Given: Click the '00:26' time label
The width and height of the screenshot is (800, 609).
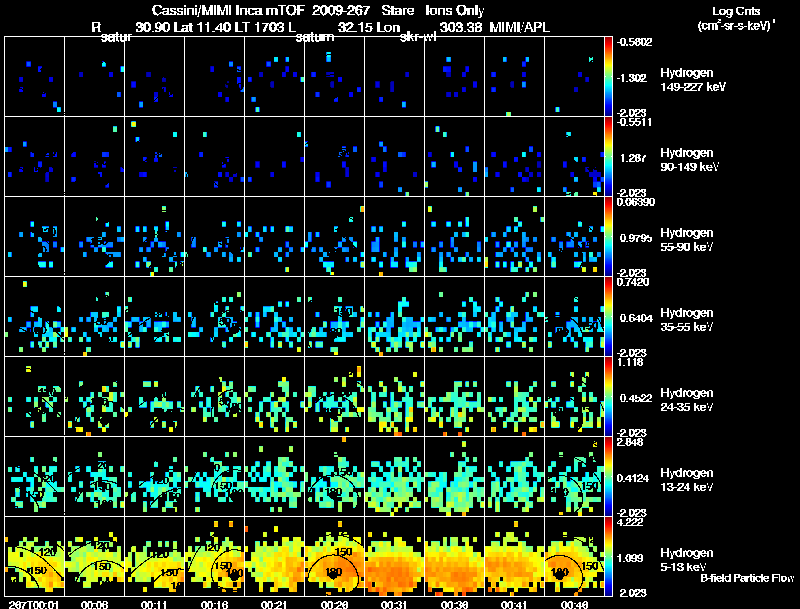Looking at the screenshot, I should pos(335,605).
